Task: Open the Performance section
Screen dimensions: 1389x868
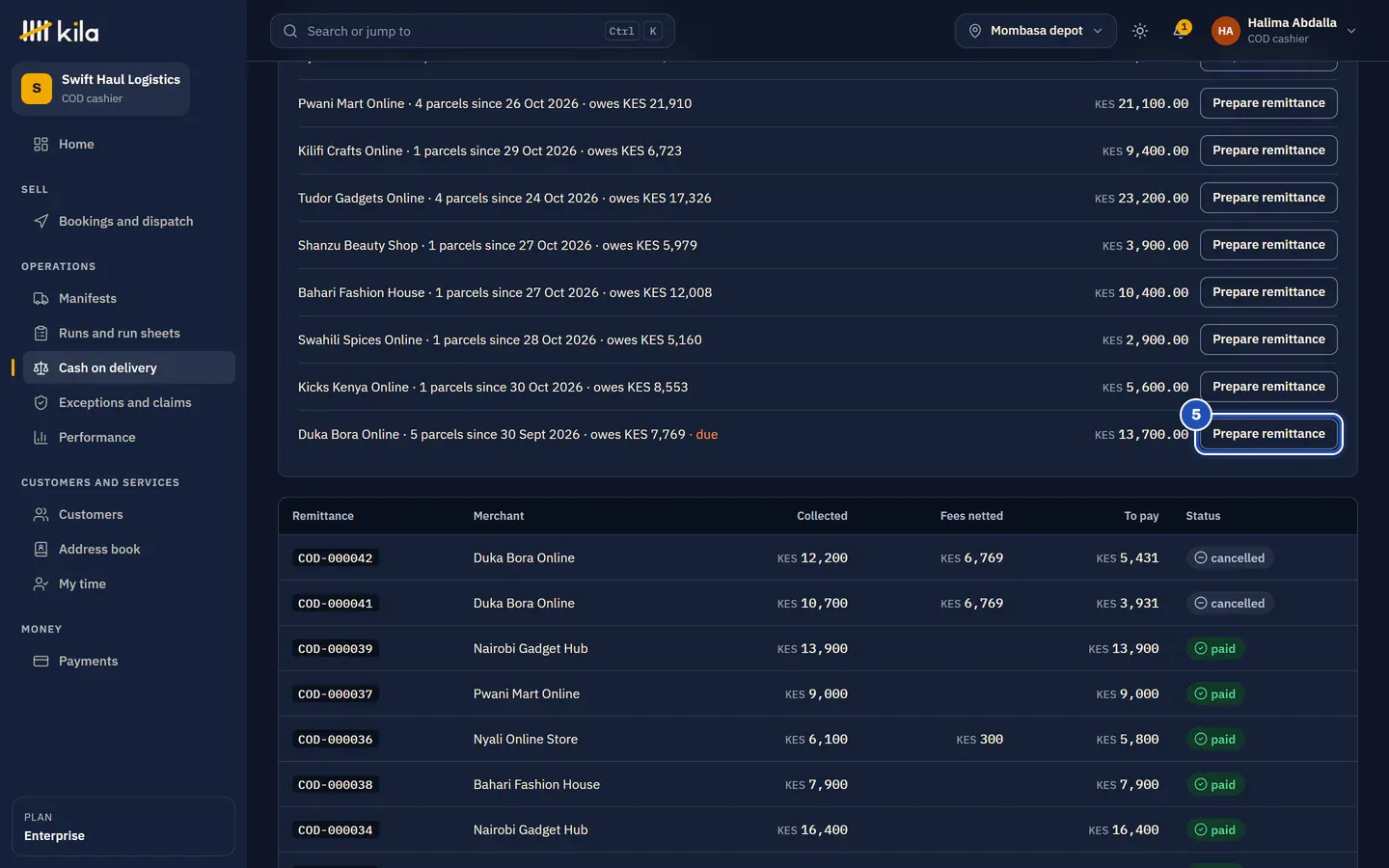Action: pyautogui.click(x=129, y=438)
